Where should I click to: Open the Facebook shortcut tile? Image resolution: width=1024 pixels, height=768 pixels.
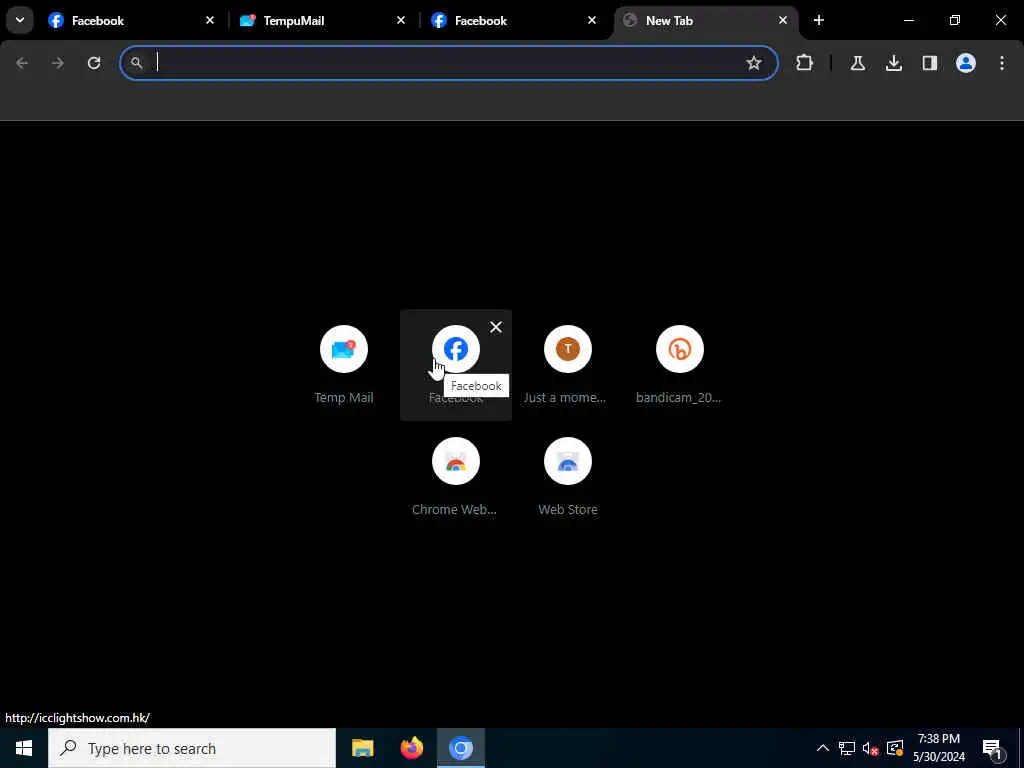[456, 365]
